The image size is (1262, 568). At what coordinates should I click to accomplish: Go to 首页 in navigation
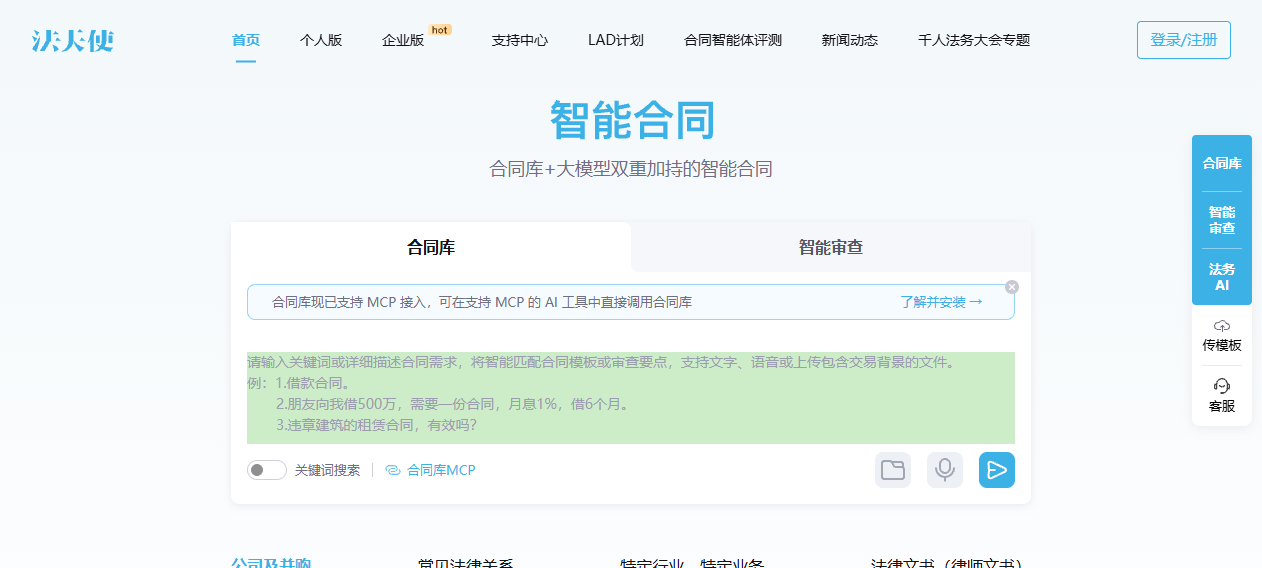(246, 40)
